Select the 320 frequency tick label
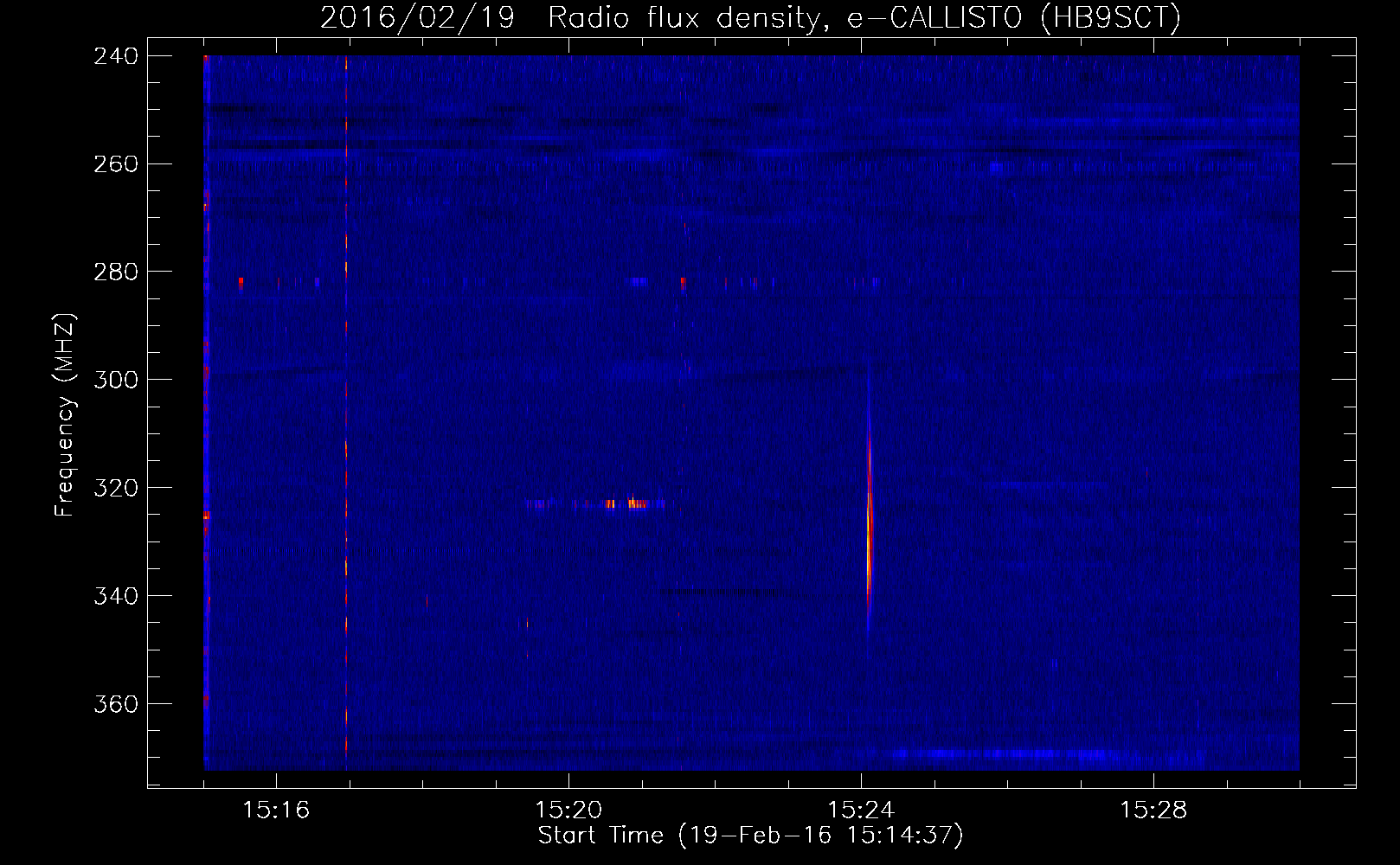This screenshot has height=865, width=1400. (x=116, y=489)
